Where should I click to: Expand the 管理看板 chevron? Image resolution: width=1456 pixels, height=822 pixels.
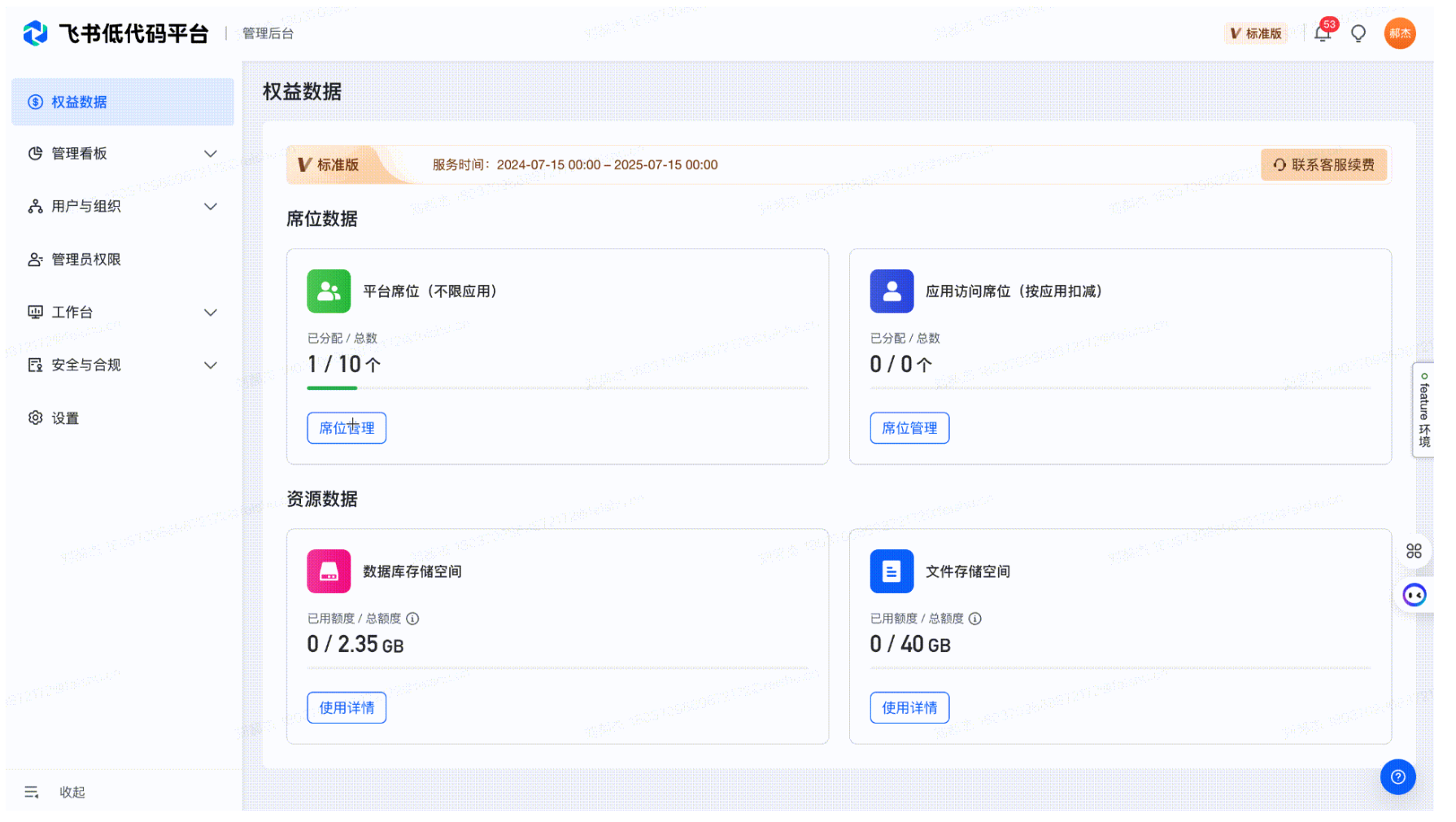(211, 154)
